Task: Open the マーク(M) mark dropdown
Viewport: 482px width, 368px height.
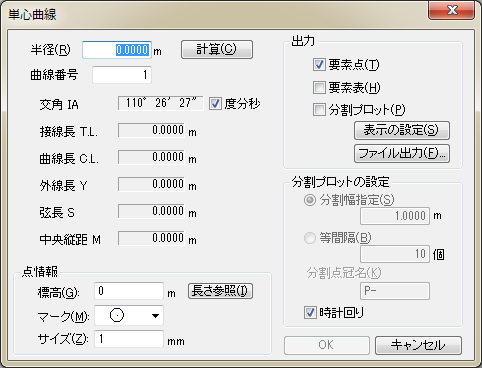Action: 129,315
